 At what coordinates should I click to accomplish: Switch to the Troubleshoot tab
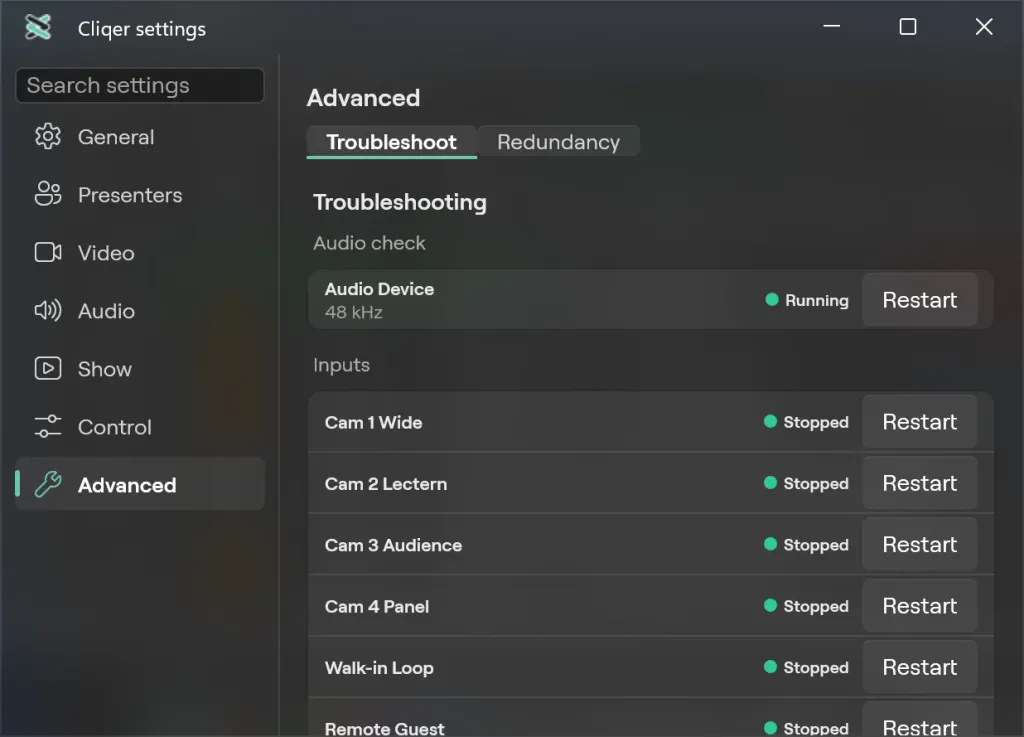[391, 142]
